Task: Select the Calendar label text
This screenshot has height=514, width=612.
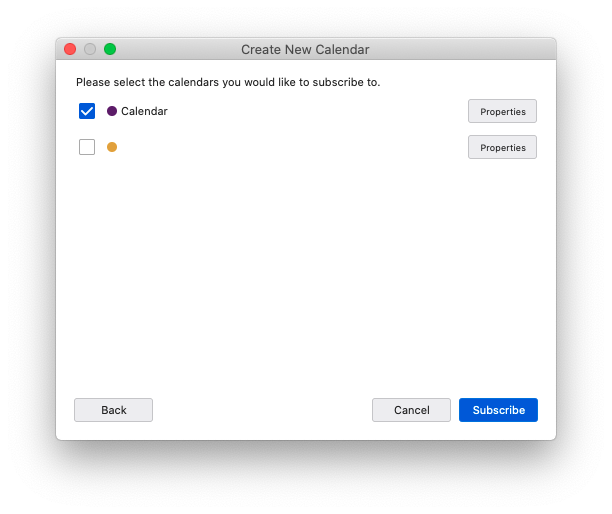Action: 144,111
